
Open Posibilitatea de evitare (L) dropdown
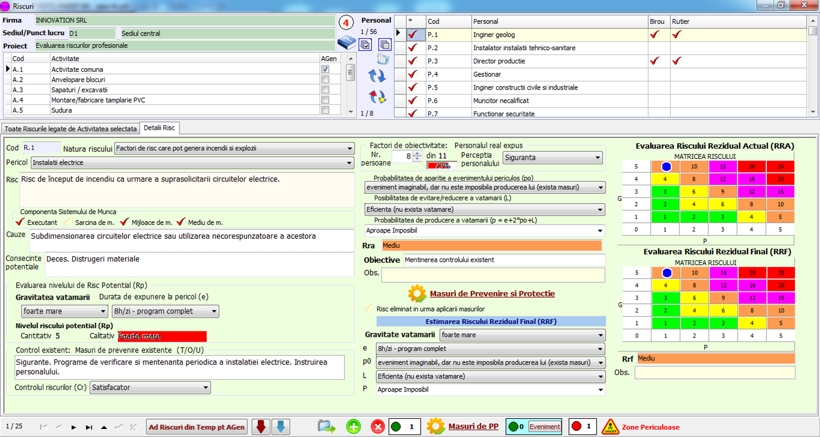coord(485,209)
